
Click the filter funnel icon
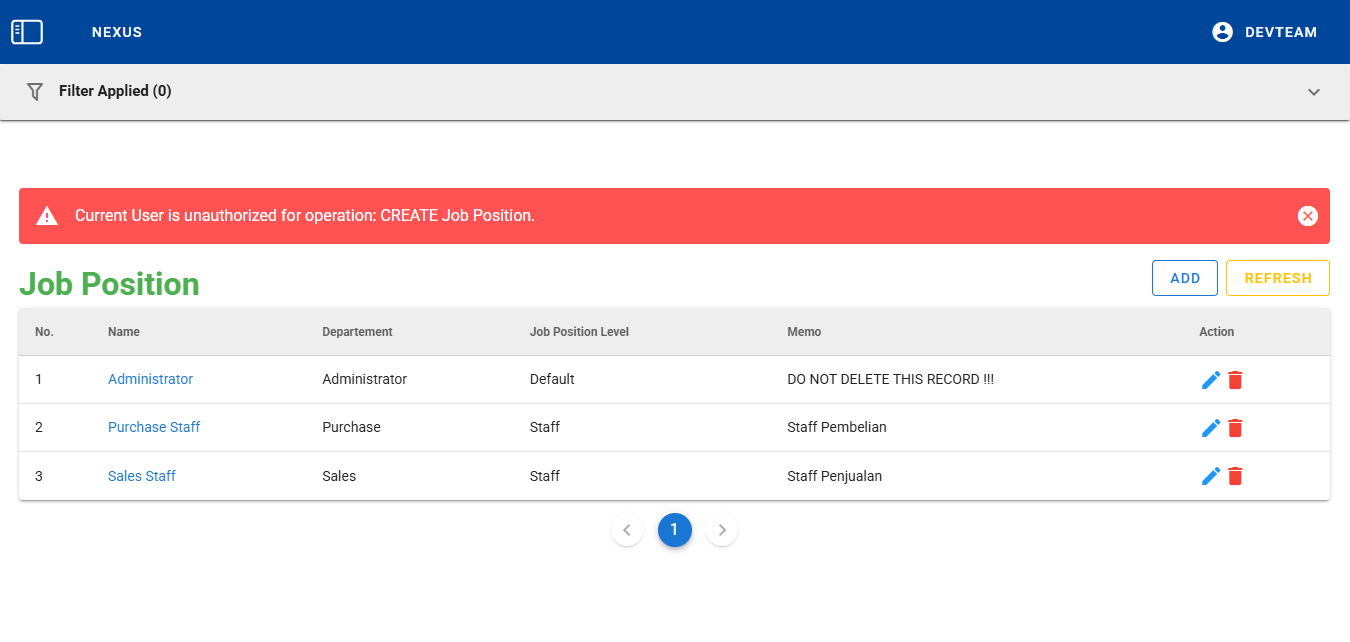(35, 91)
